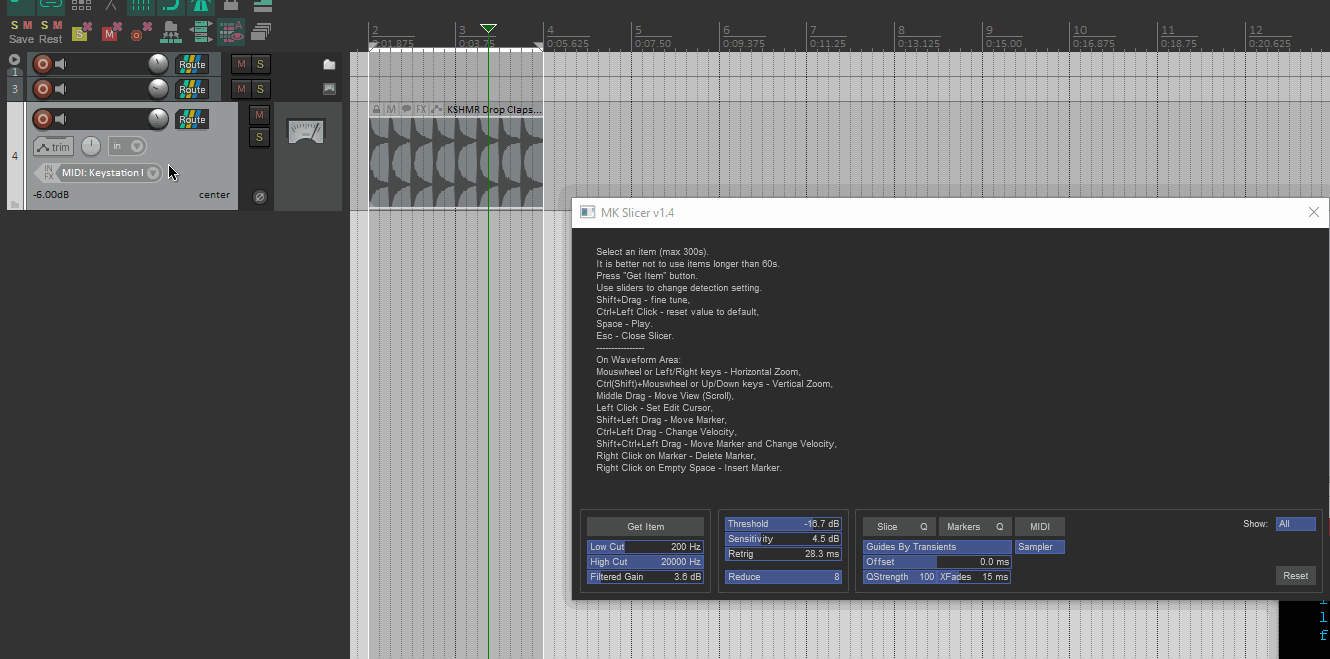Solo track 3
1330x659 pixels.
point(260,90)
